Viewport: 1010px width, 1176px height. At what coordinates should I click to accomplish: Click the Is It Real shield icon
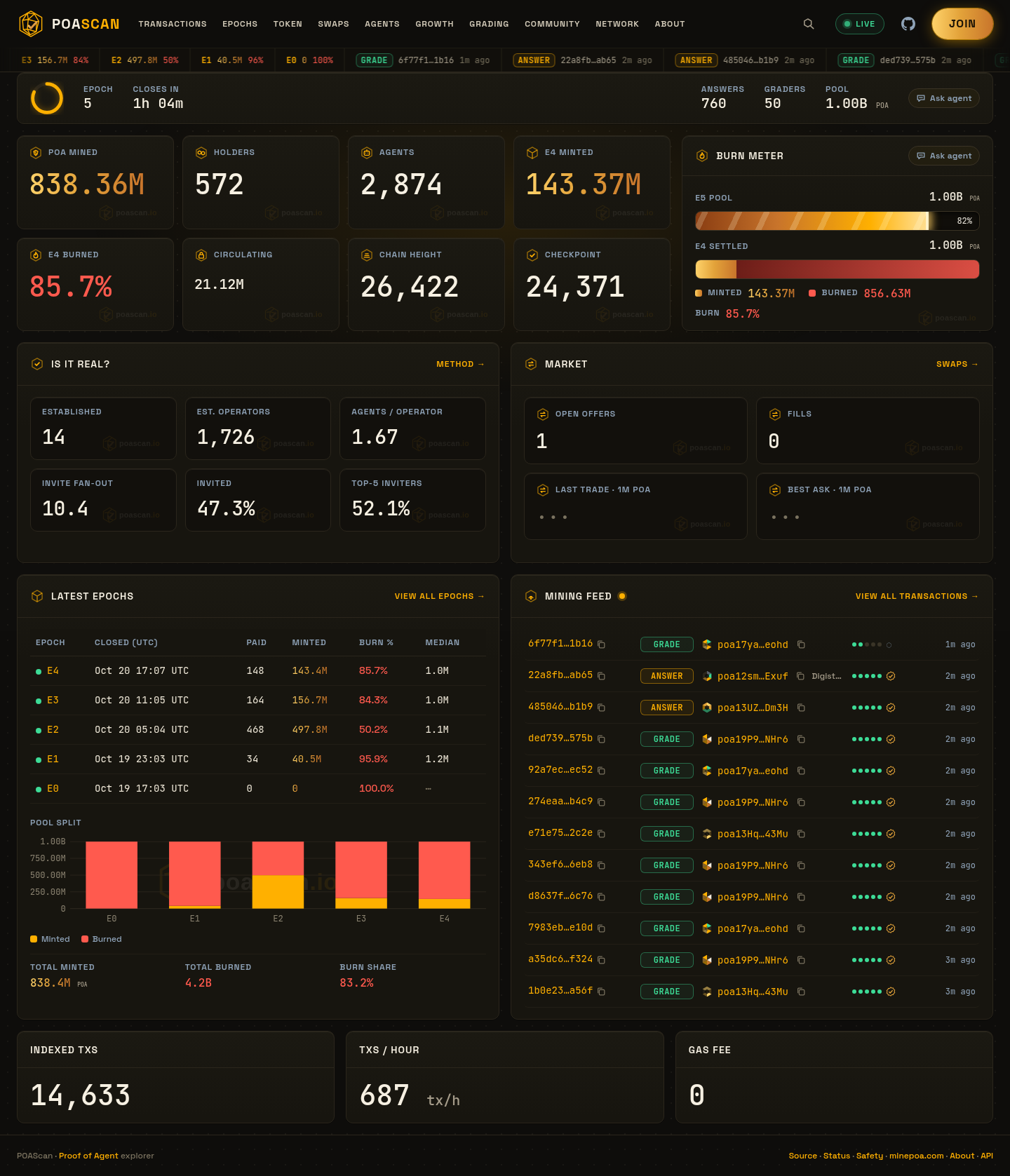37,364
